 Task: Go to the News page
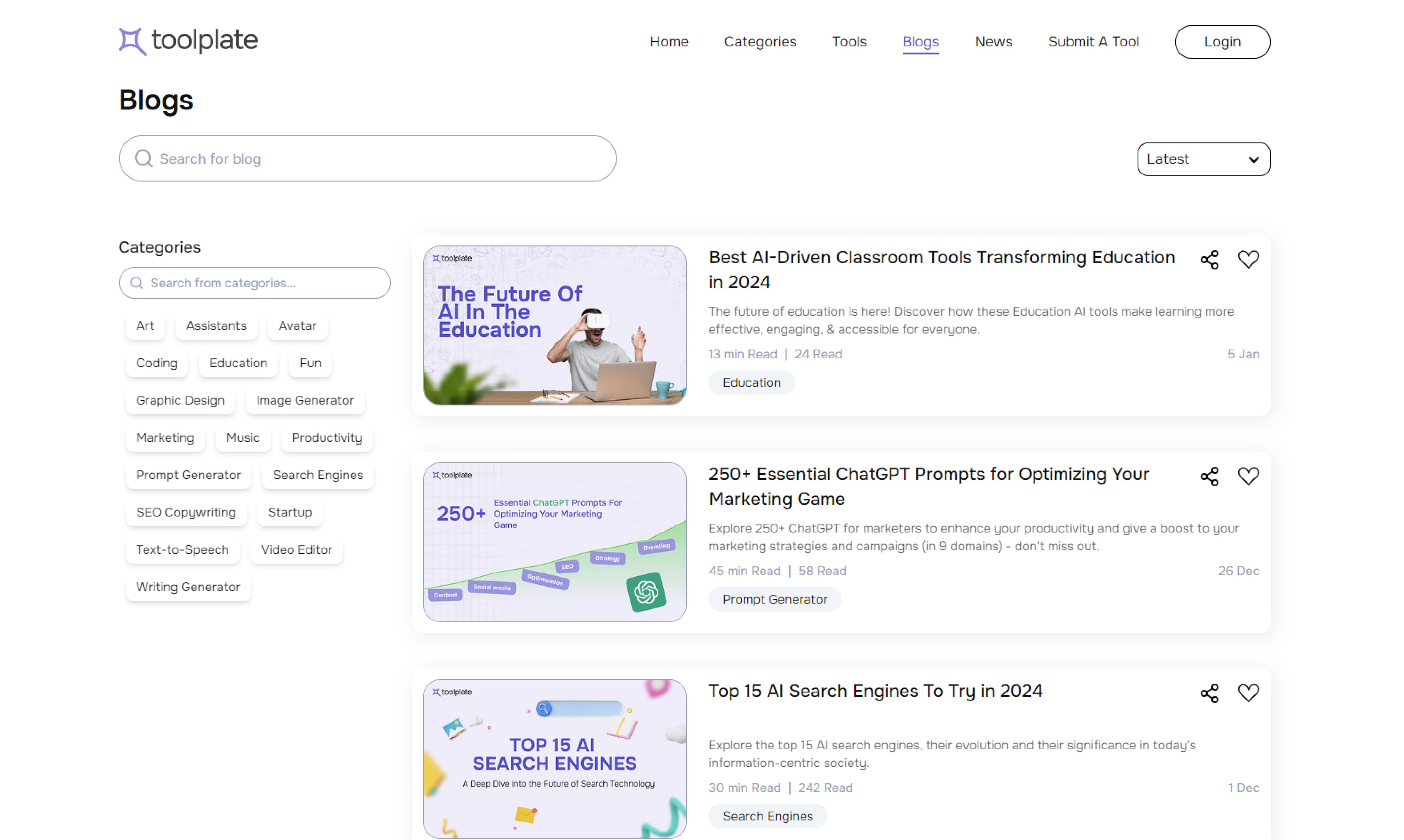tap(993, 41)
